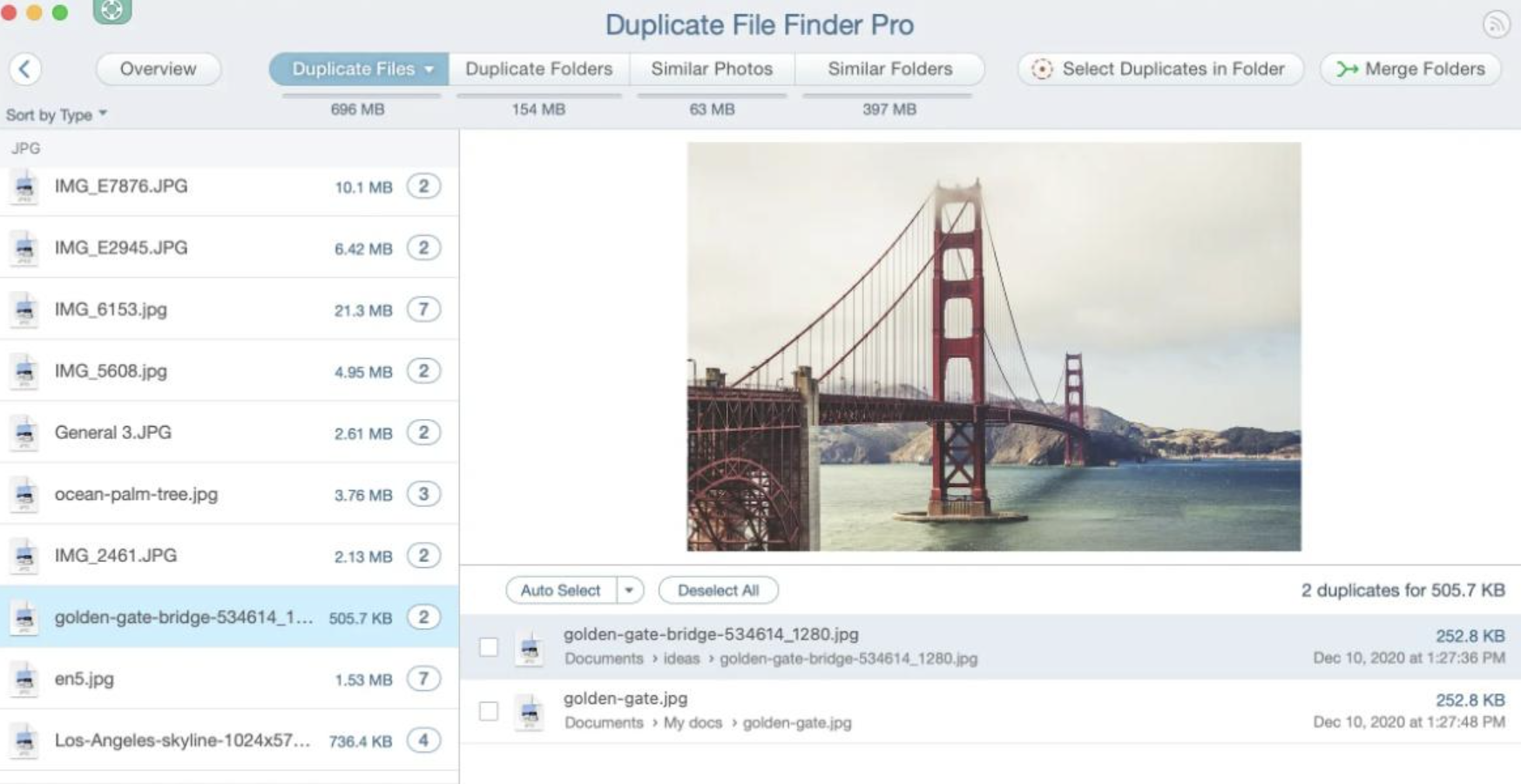Image resolution: width=1521 pixels, height=784 pixels.
Task: Click the Merge Folders arrow icon
Action: coord(1347,69)
